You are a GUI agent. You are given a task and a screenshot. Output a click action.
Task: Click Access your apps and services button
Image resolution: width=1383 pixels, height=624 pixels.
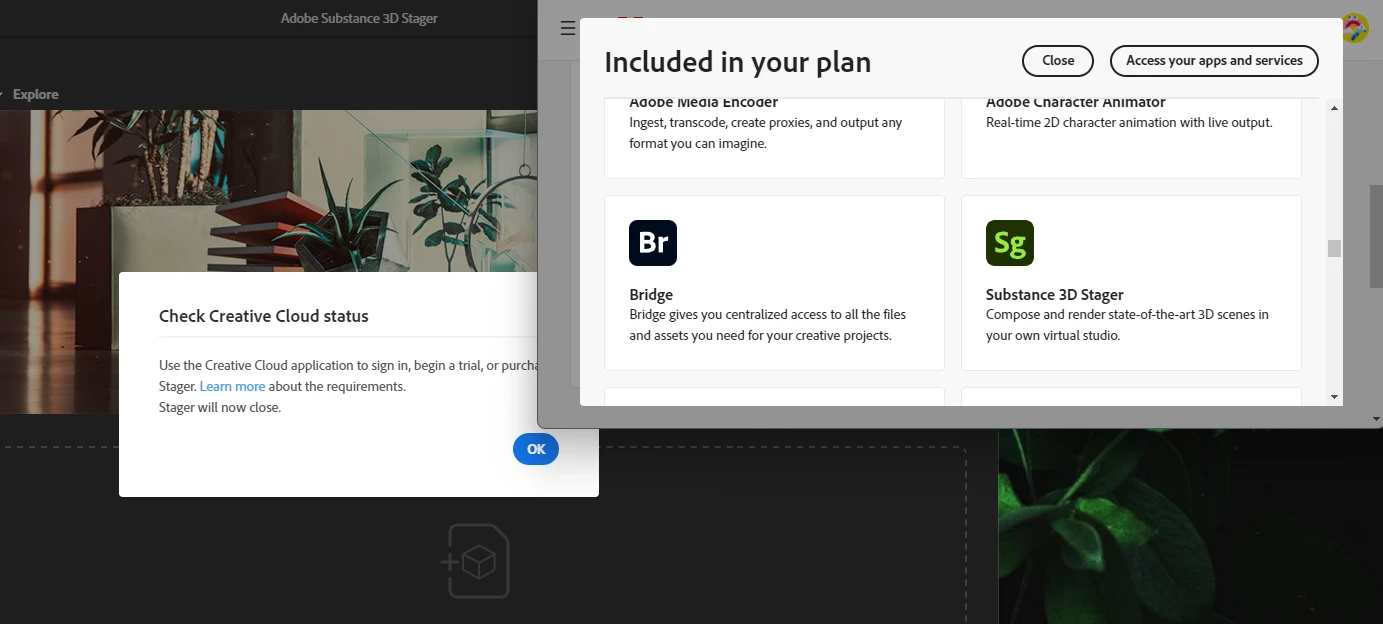coord(1214,61)
